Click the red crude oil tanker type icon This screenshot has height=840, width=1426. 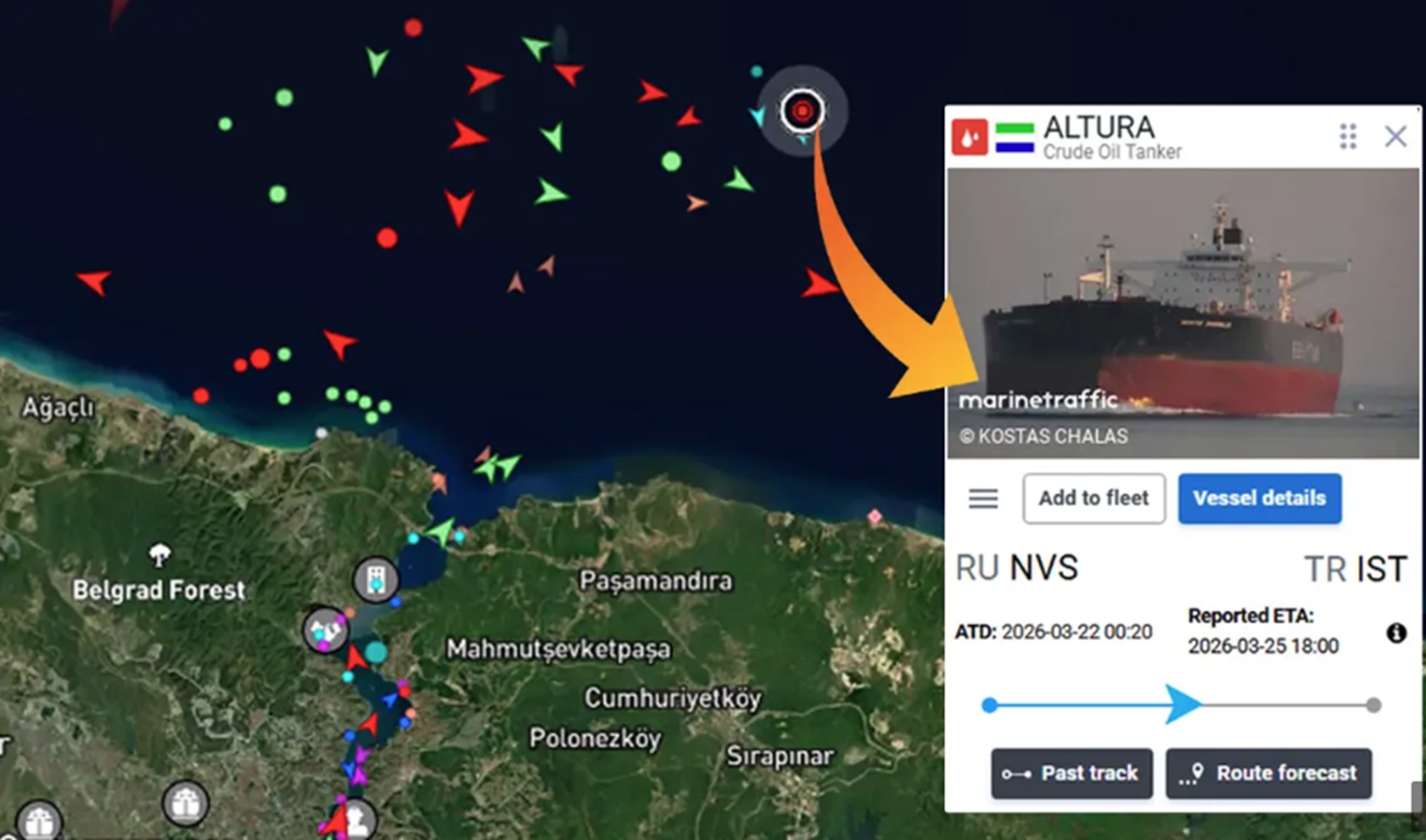tap(970, 137)
